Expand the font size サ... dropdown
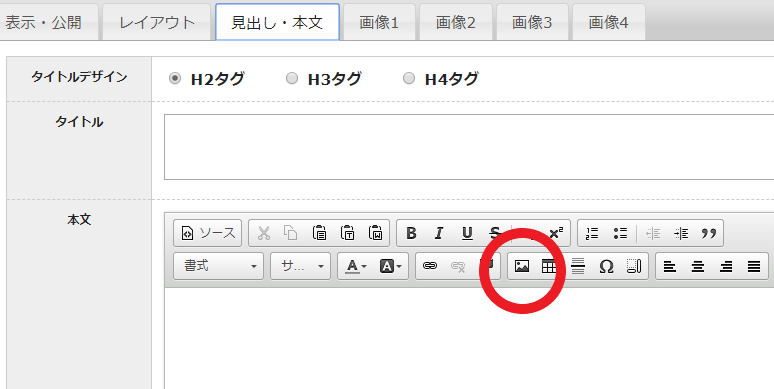This screenshot has height=389, width=774. tap(300, 266)
